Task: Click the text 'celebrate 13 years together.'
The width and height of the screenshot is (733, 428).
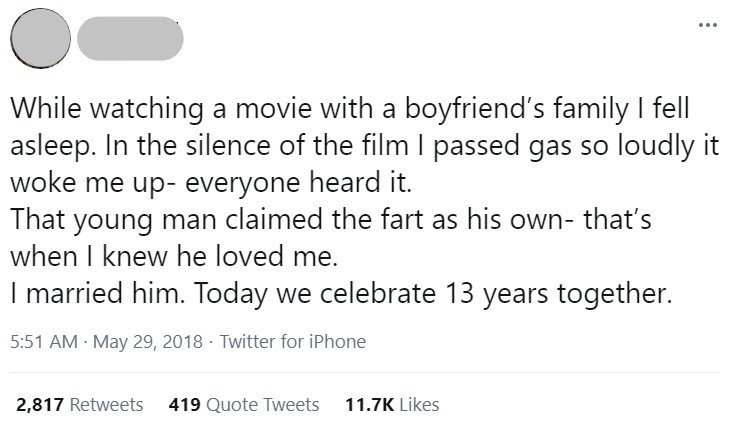Action: pos(496,293)
